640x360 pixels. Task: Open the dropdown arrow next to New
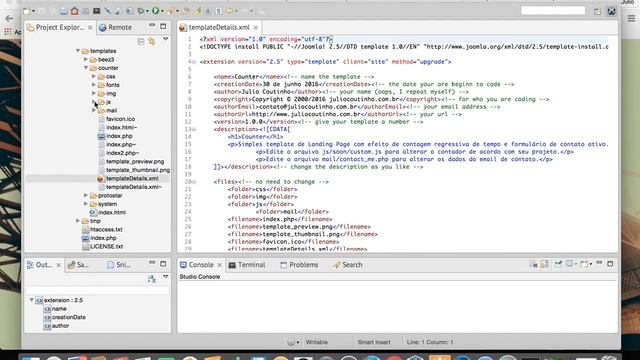point(33,11)
